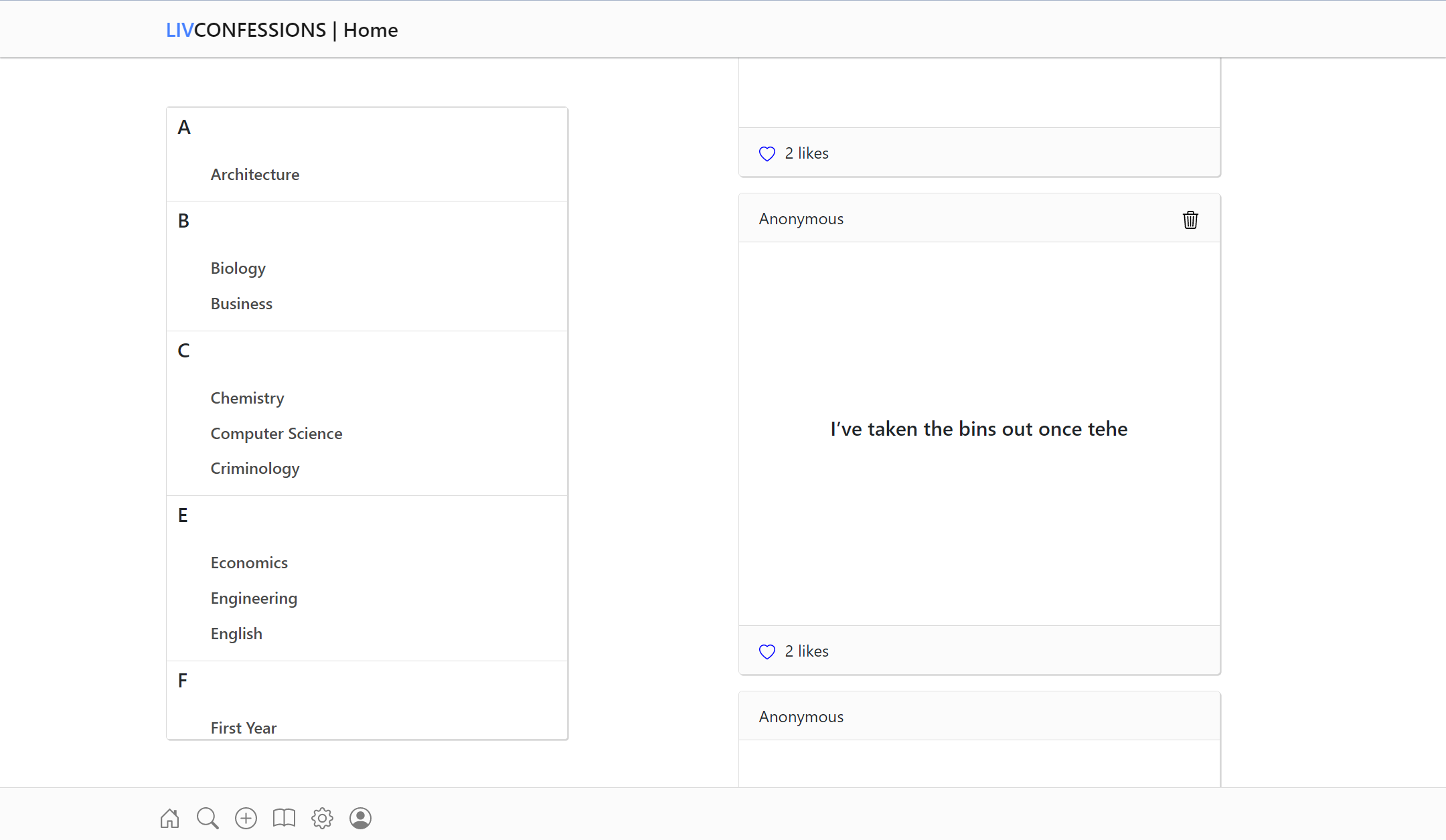Viewport: 1446px width, 840px height.
Task: Select the Economics subject
Action: coord(248,562)
